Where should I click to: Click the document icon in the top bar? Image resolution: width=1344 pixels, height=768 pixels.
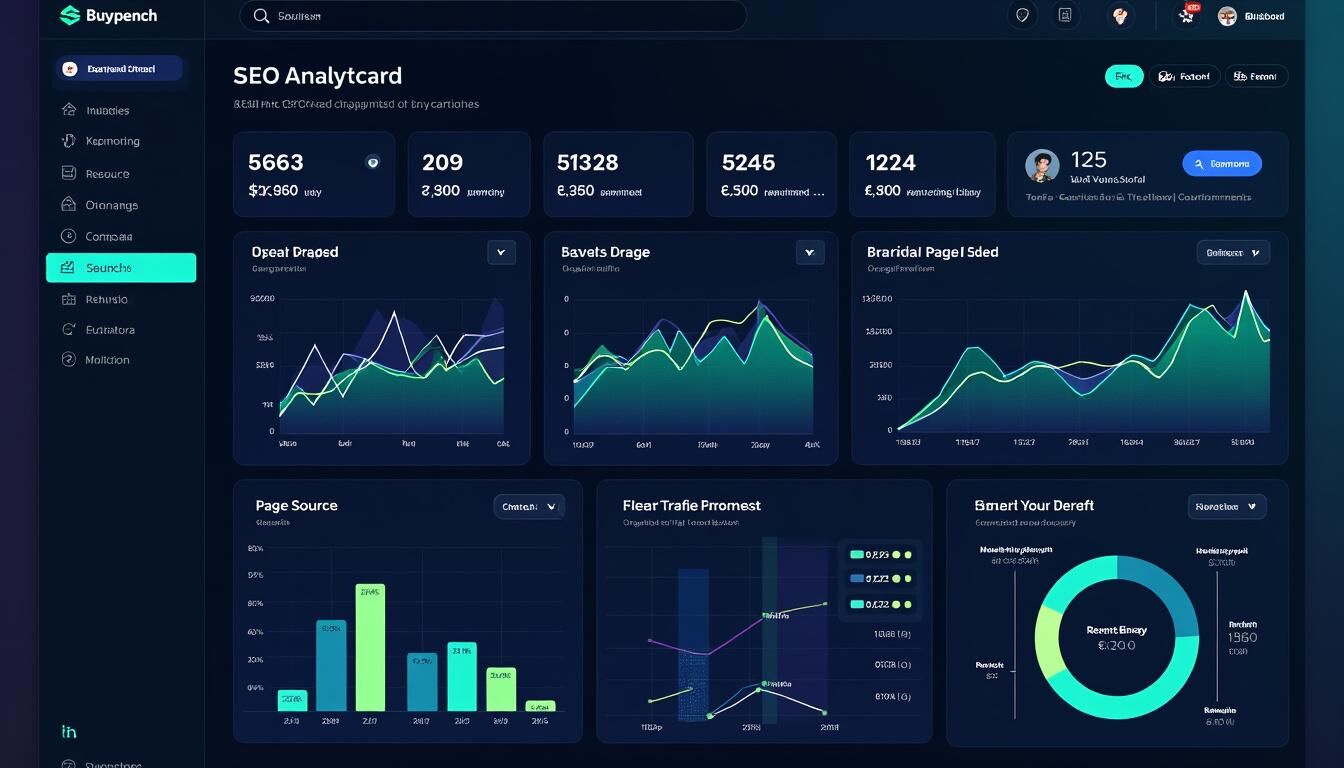click(1065, 15)
